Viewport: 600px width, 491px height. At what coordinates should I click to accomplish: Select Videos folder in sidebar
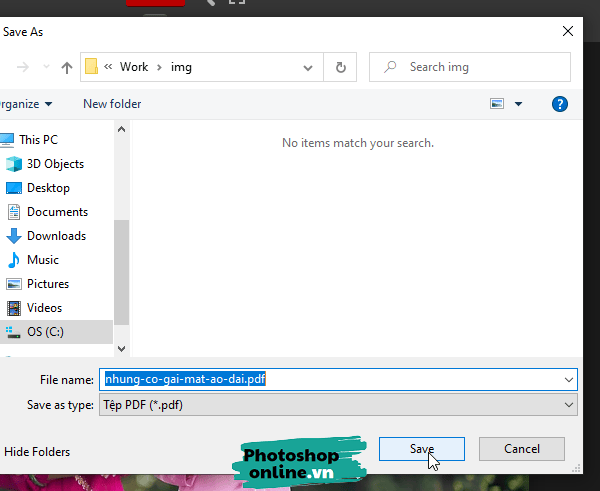pyautogui.click(x=44, y=308)
